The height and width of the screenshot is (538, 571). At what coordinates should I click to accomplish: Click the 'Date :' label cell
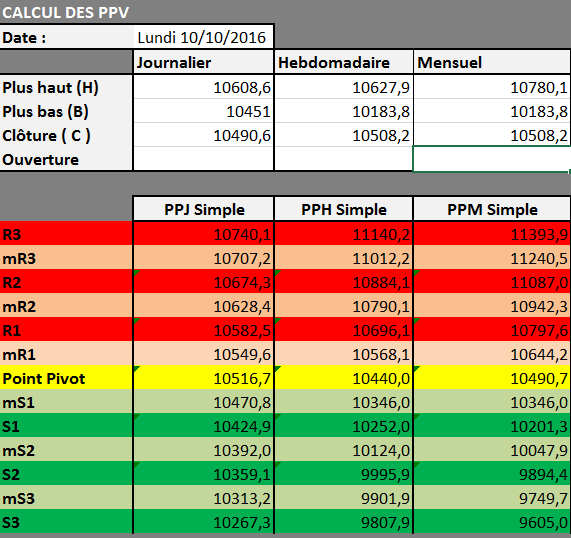click(x=67, y=37)
